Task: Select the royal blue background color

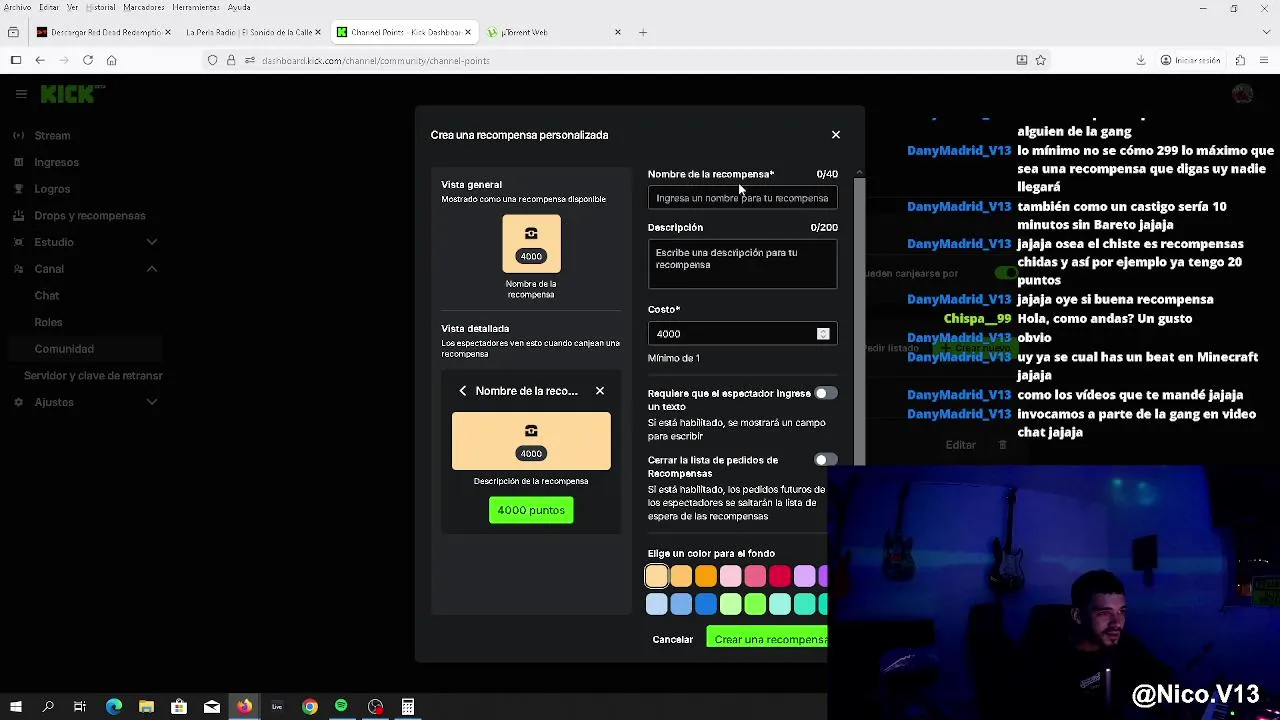Action: coord(706,604)
